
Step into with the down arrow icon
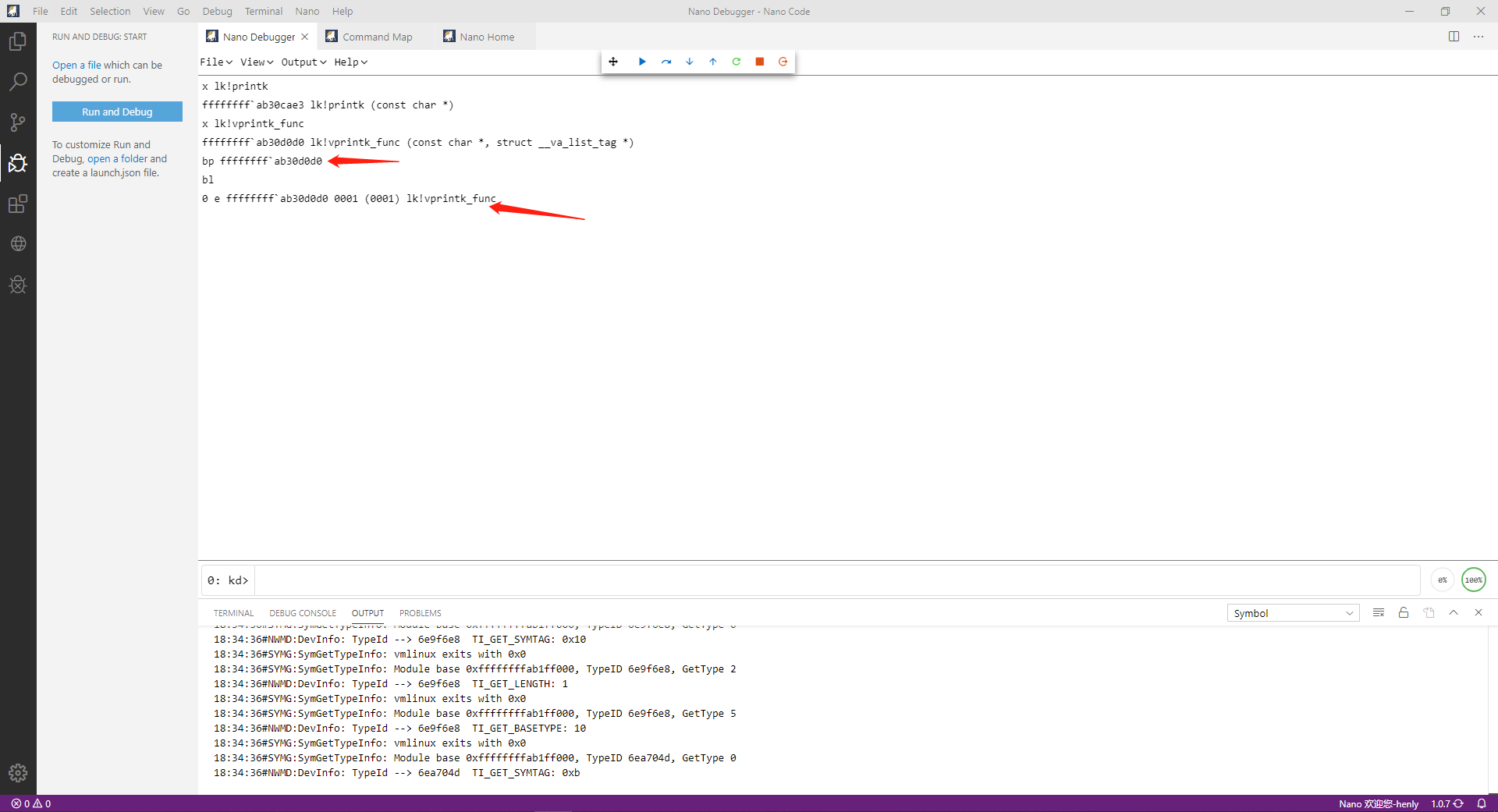[x=689, y=62]
